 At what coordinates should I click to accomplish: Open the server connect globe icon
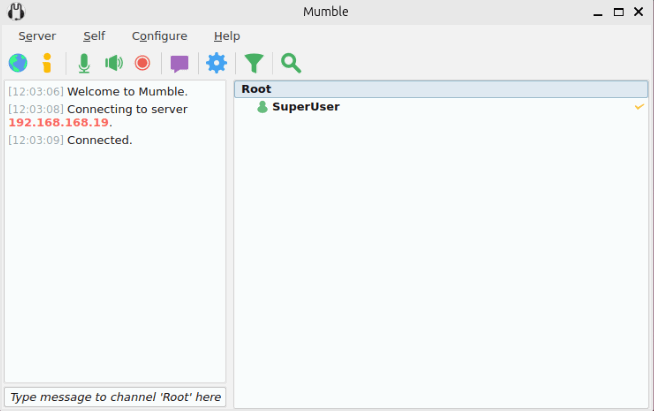point(18,63)
